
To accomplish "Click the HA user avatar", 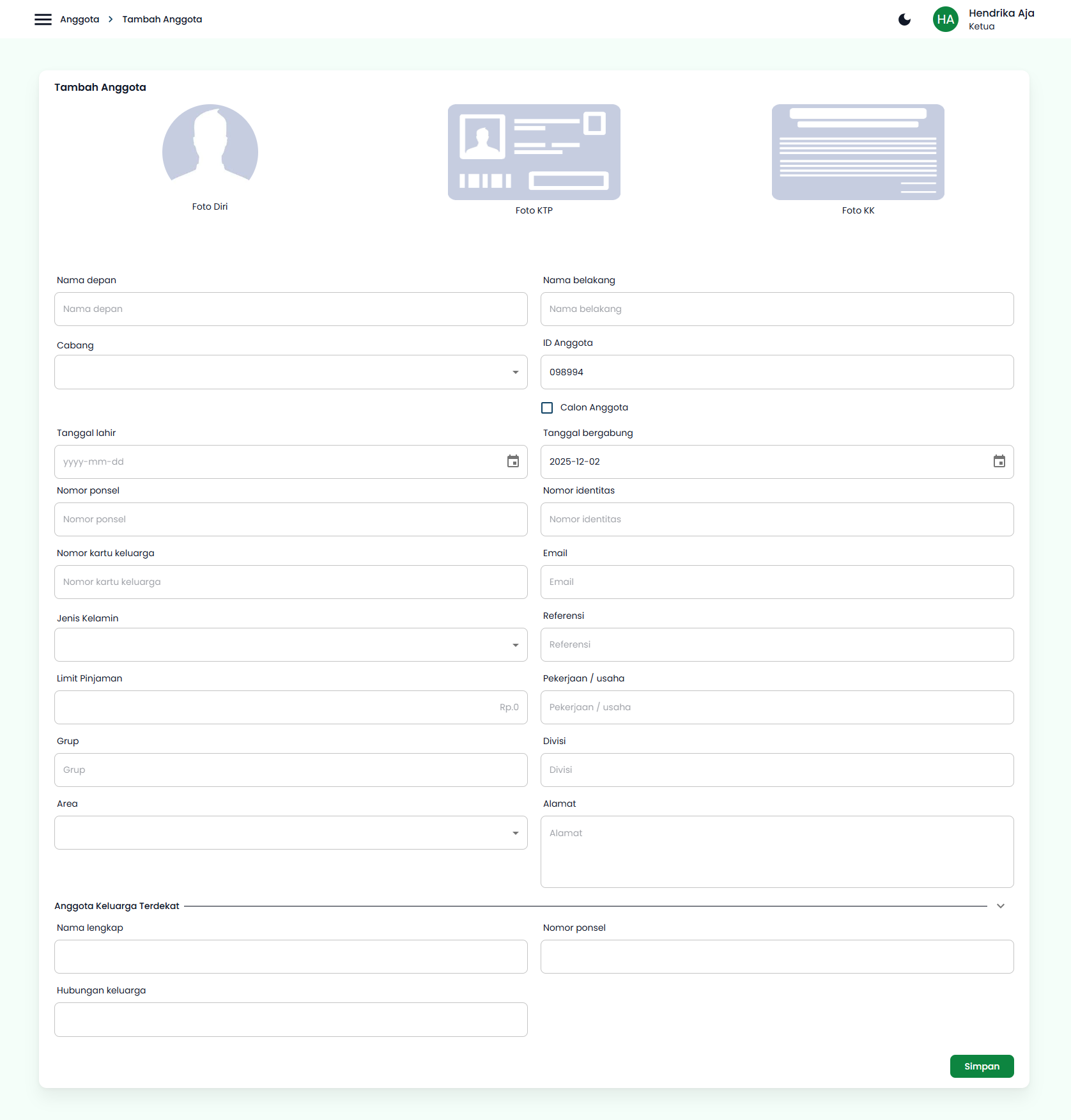I will point(945,19).
